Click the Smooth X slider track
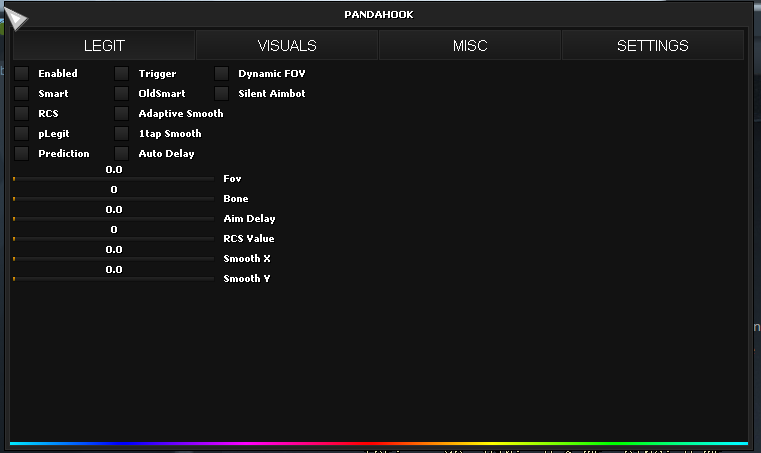 (x=114, y=258)
